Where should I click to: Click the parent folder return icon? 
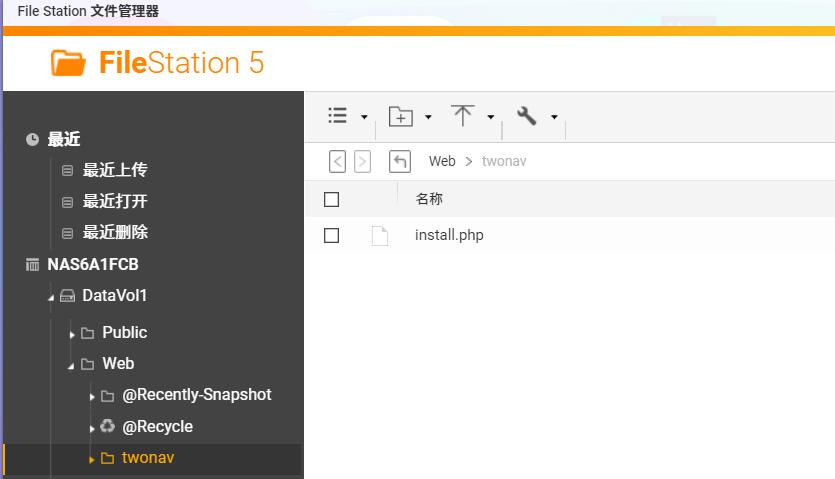coord(400,161)
